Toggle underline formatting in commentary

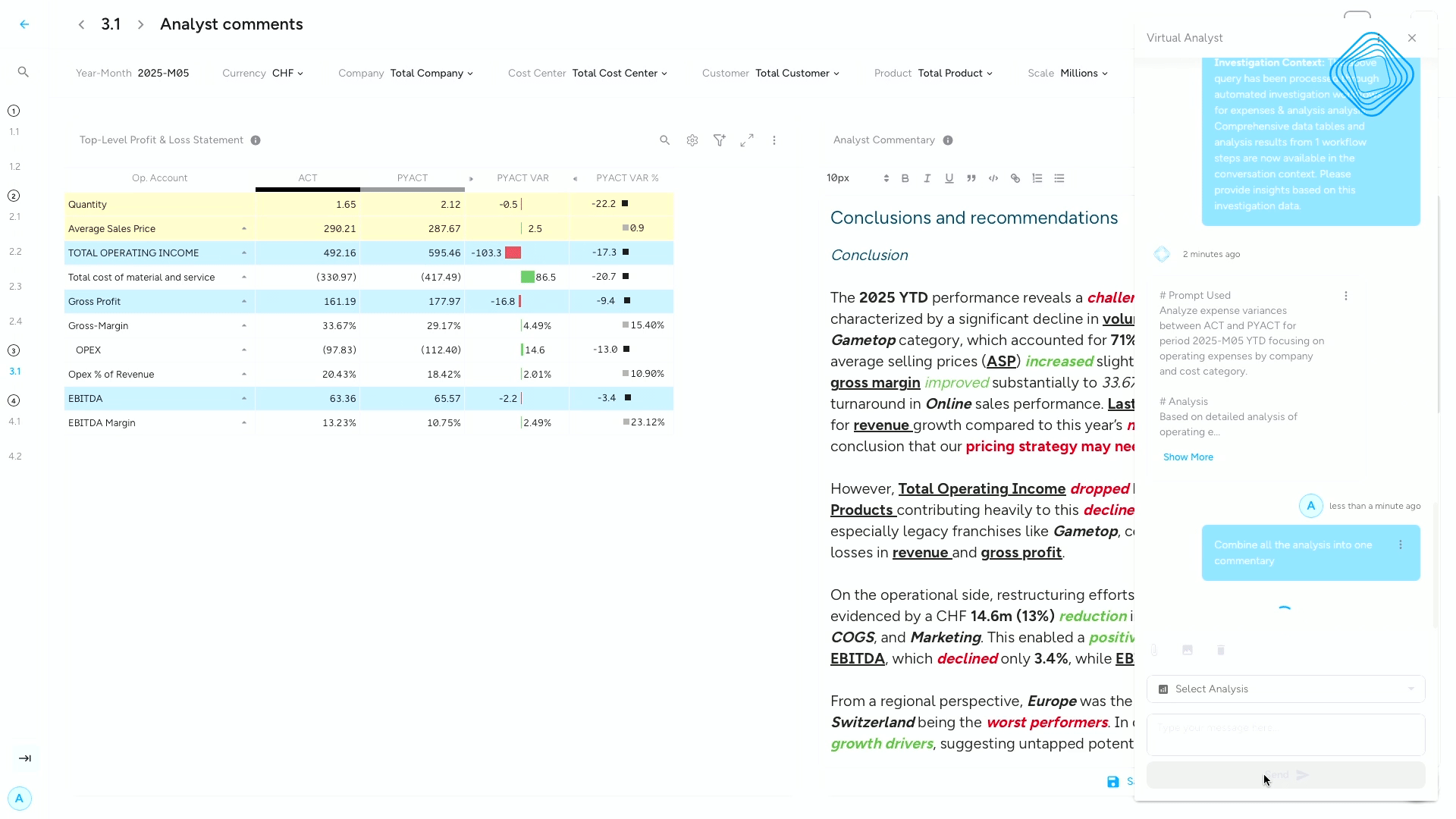pos(949,178)
